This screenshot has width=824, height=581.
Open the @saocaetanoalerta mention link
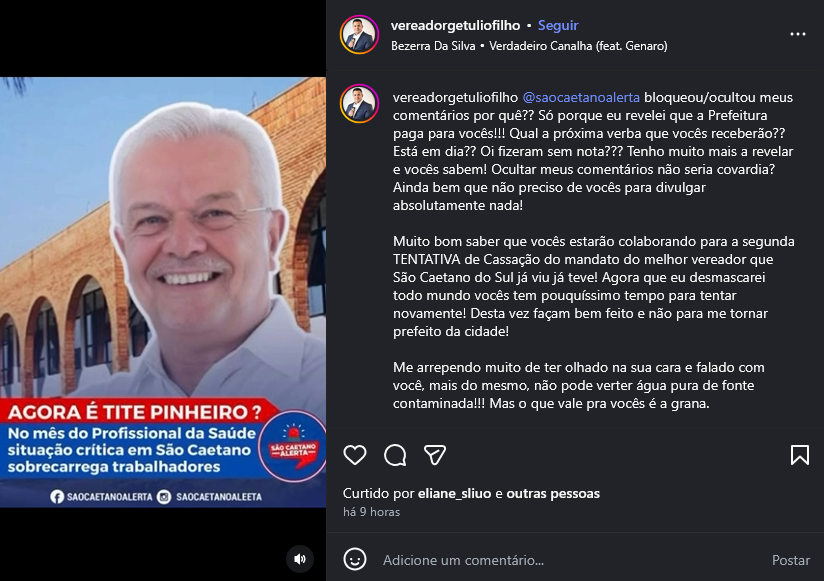pyautogui.click(x=581, y=97)
